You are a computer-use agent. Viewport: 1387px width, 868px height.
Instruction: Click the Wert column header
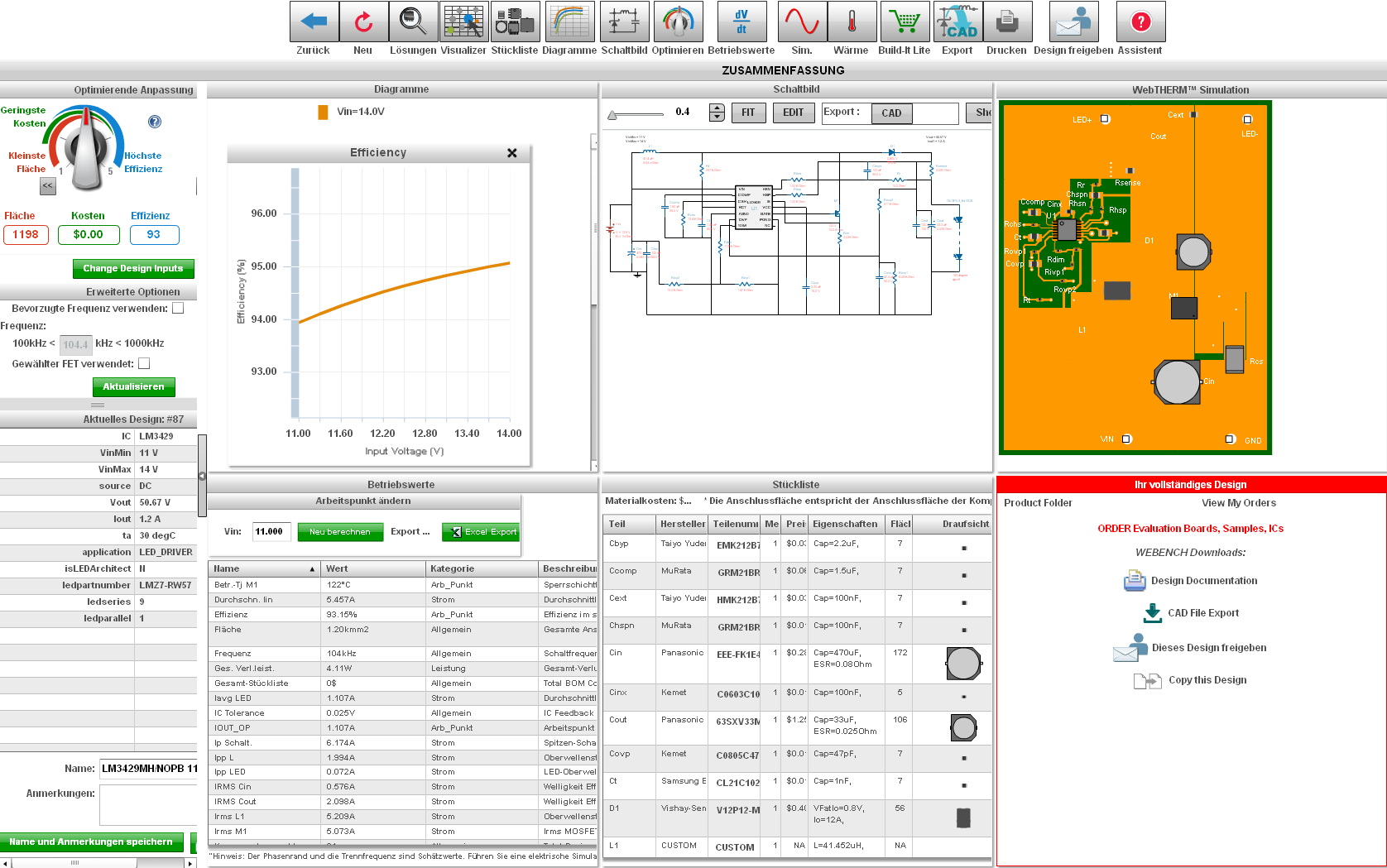pos(372,569)
